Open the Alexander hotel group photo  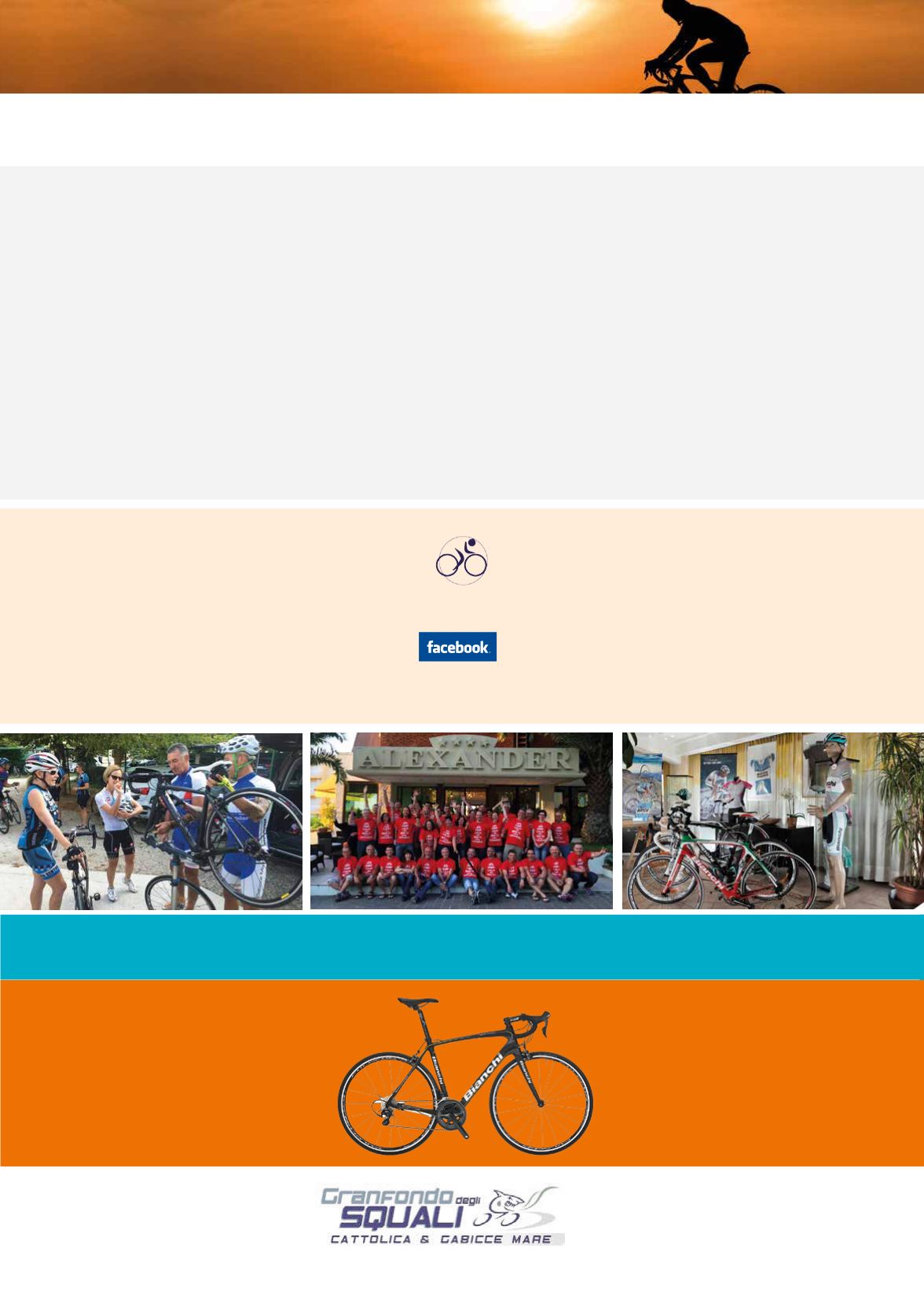[461, 821]
